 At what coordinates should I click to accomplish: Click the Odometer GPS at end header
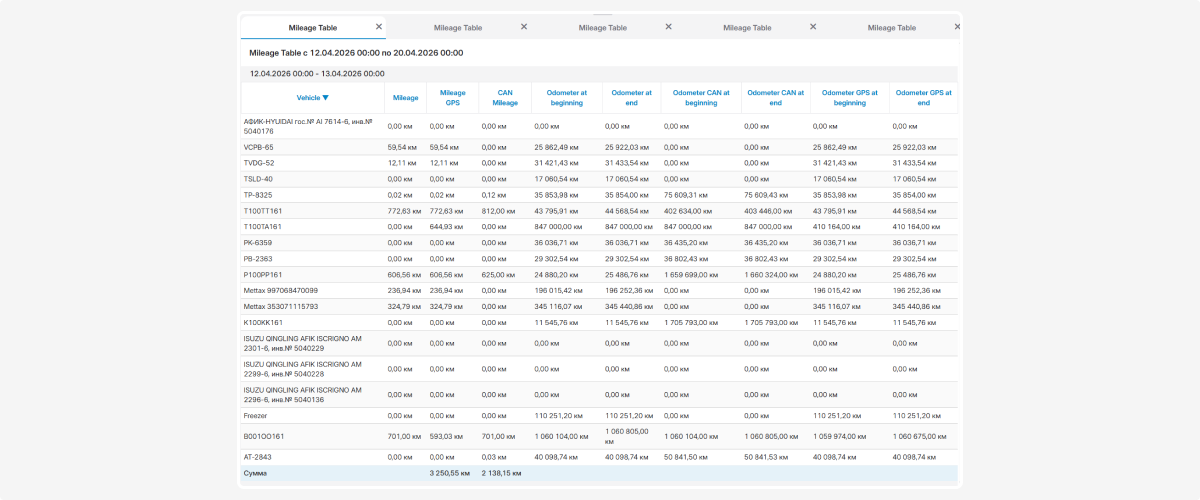[x=924, y=98]
